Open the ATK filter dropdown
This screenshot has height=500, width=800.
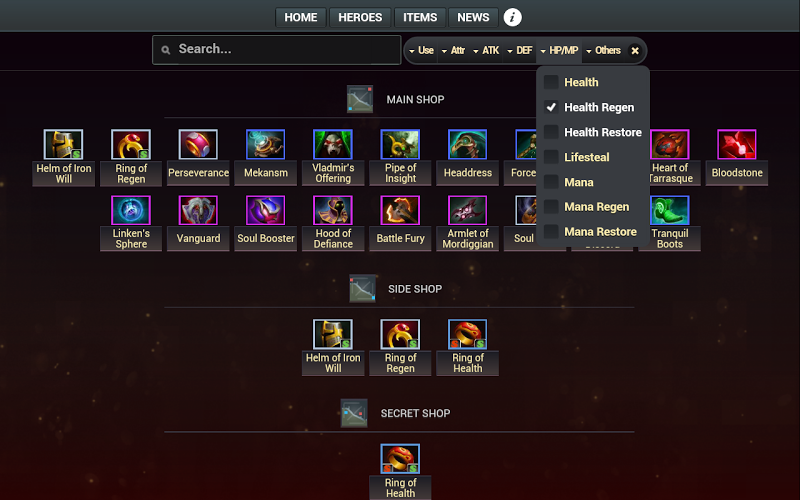[486, 51]
